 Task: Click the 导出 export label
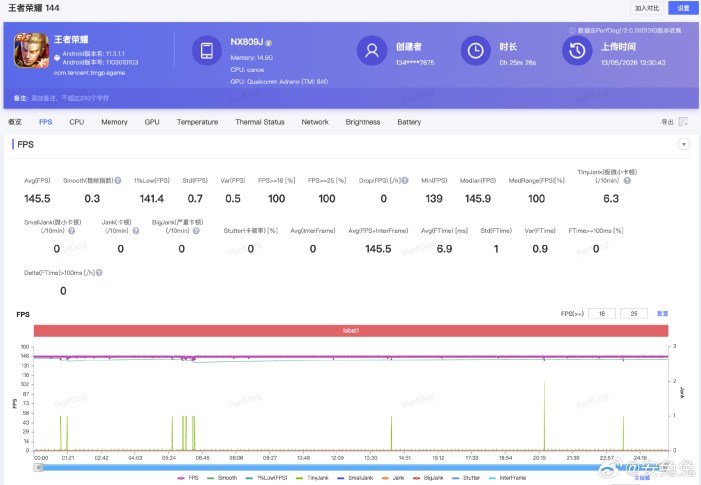(x=667, y=122)
